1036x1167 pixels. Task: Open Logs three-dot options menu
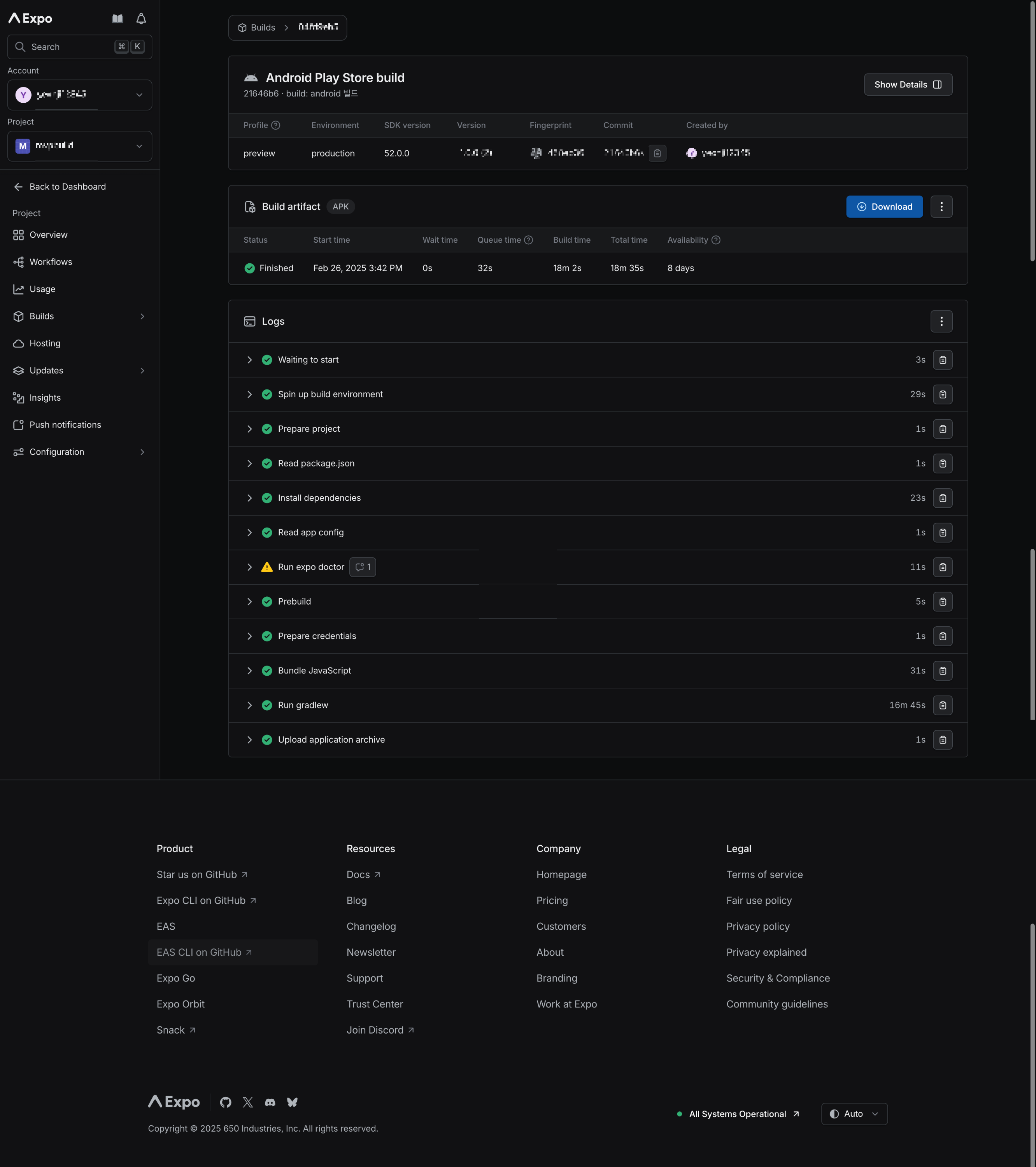point(941,321)
